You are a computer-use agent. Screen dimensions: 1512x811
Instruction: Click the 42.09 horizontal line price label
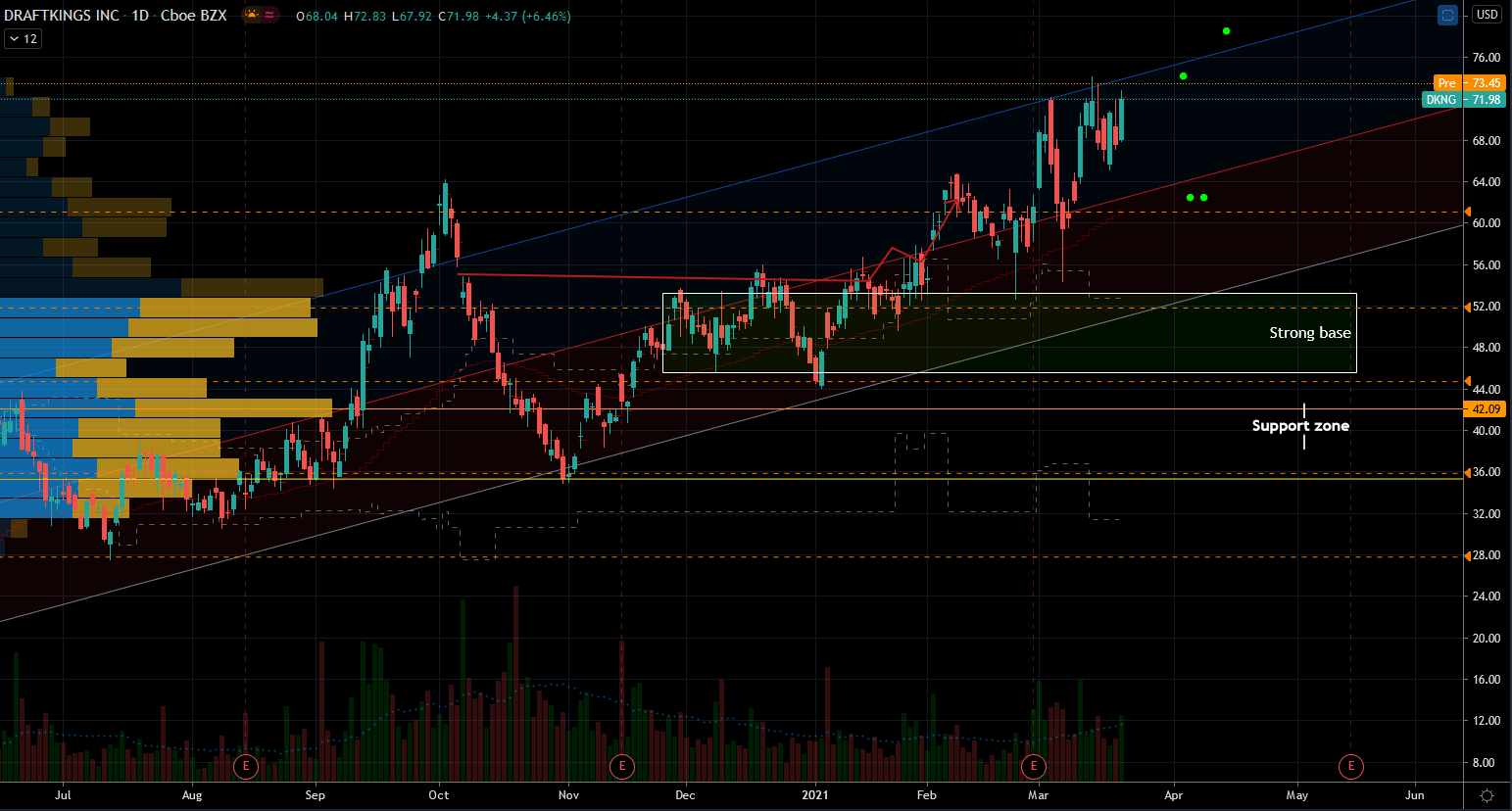[1484, 409]
